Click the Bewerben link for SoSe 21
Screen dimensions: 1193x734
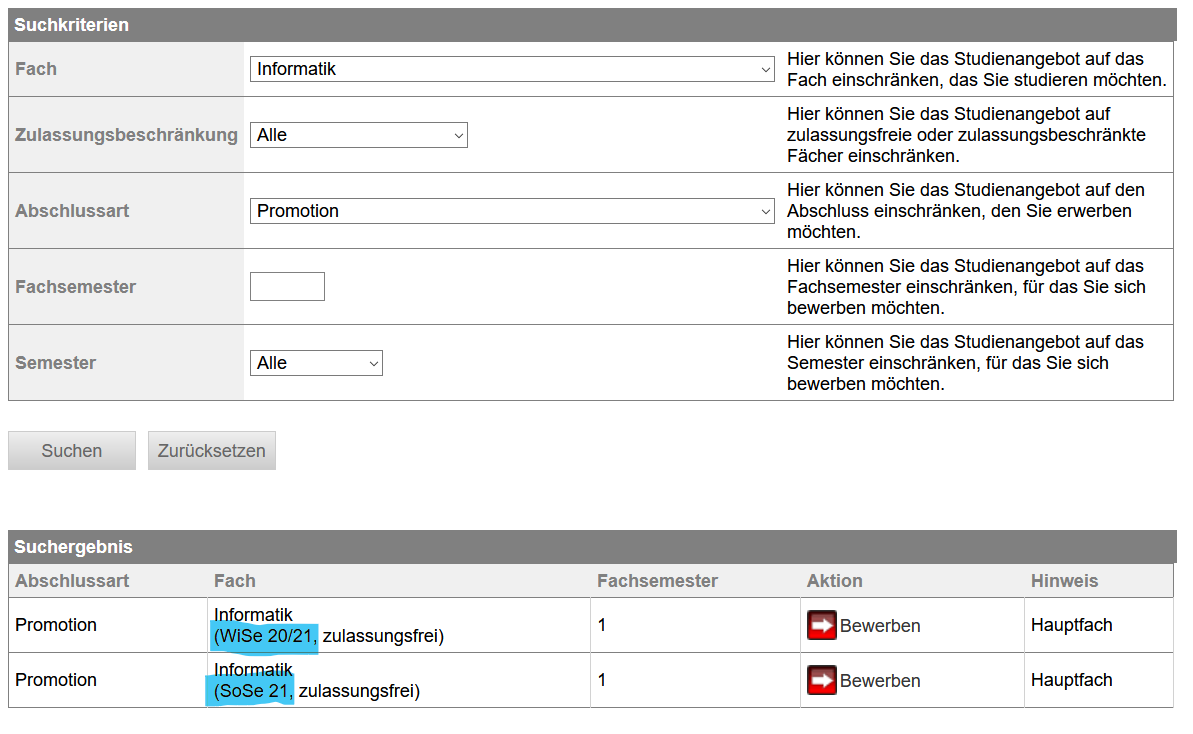tap(880, 681)
